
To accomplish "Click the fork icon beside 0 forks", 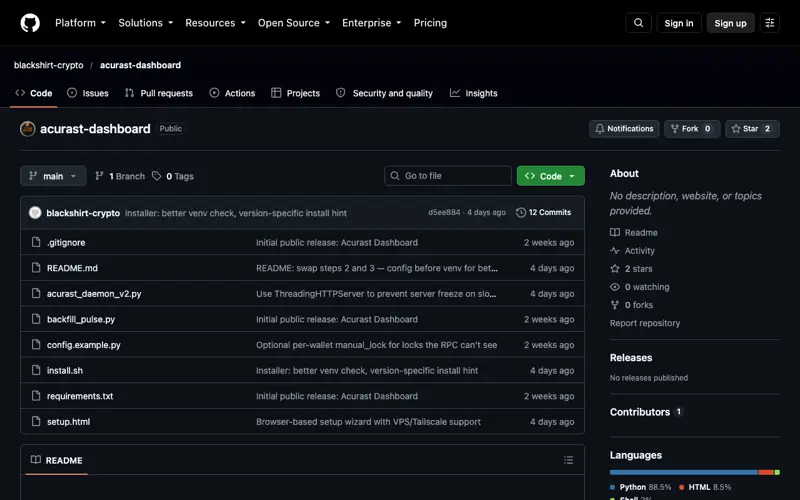I will 615,305.
